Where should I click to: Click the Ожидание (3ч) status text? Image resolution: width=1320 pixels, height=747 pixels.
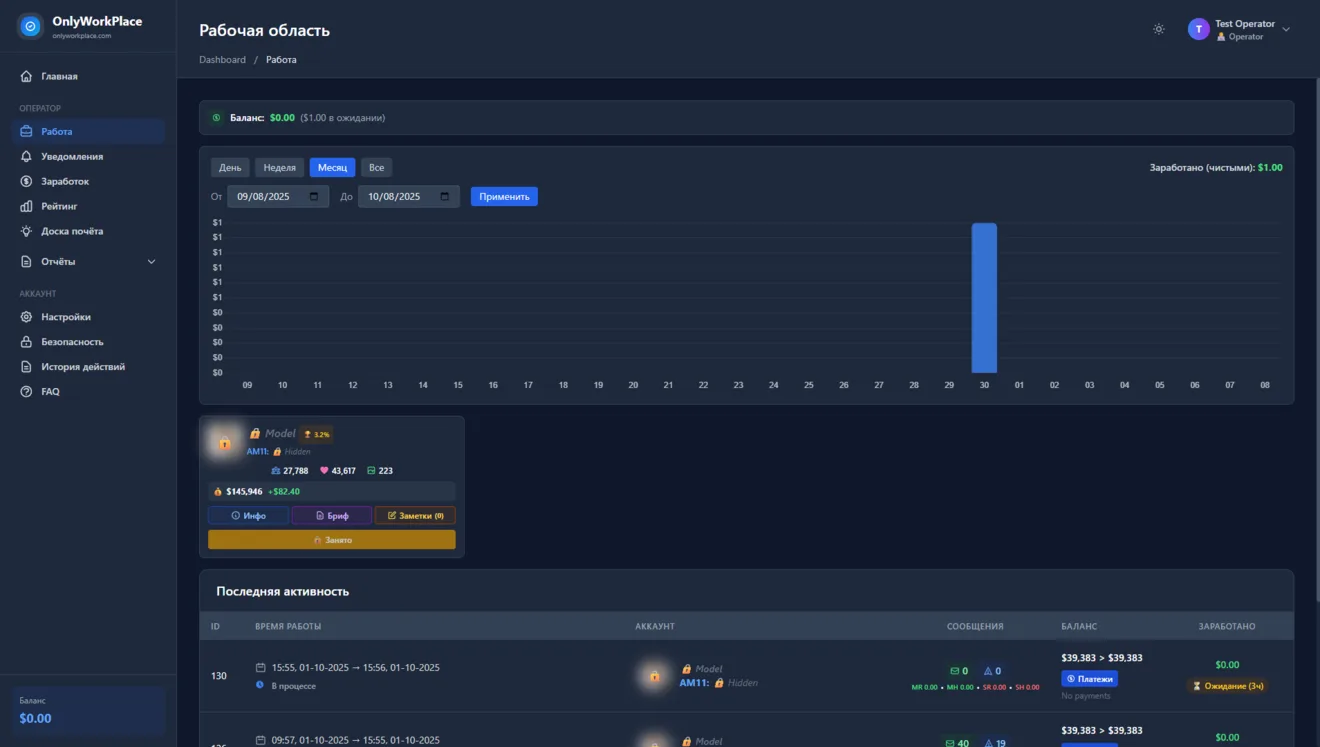tap(1235, 686)
